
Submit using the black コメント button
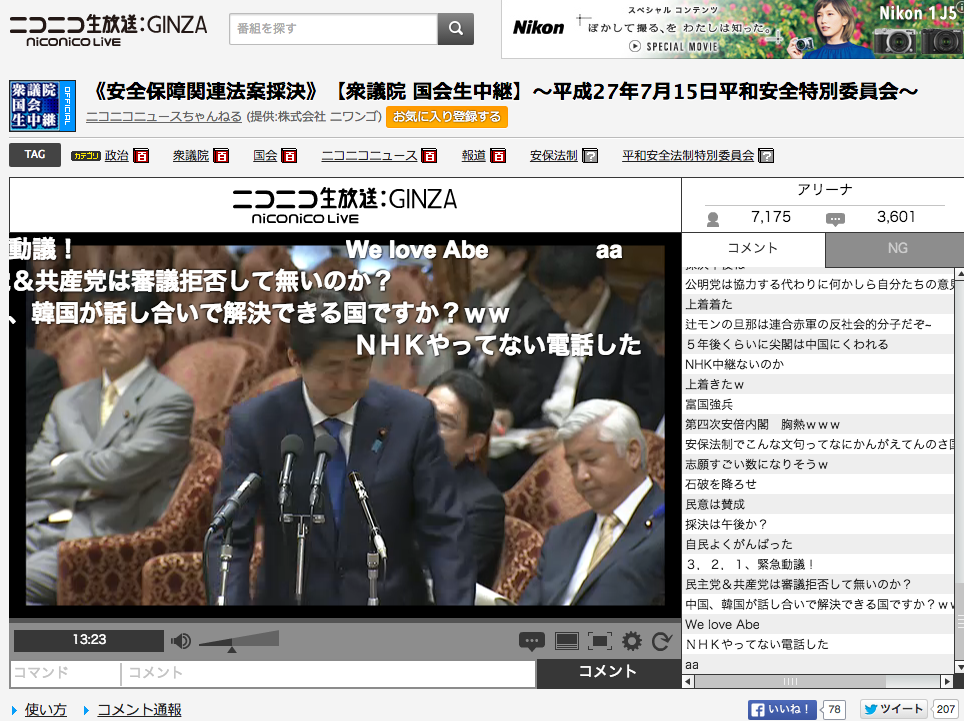(x=608, y=672)
